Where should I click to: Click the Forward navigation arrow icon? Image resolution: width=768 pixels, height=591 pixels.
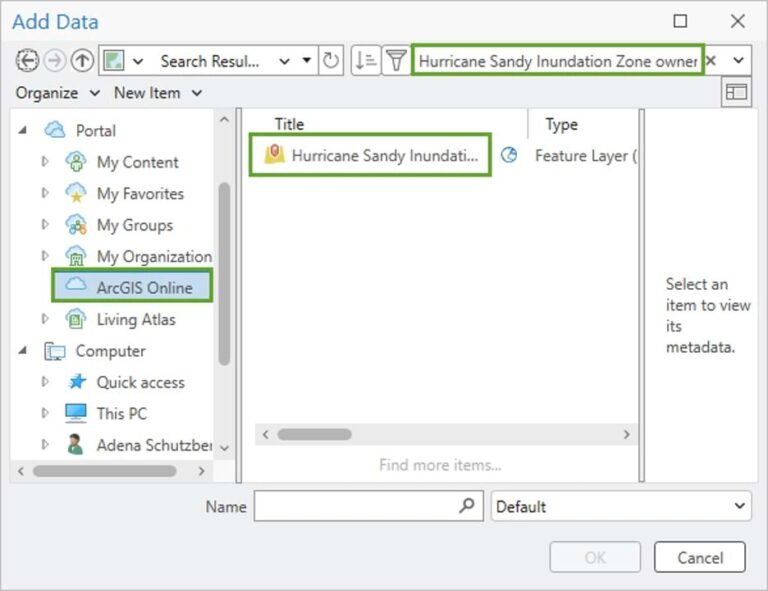point(55,61)
